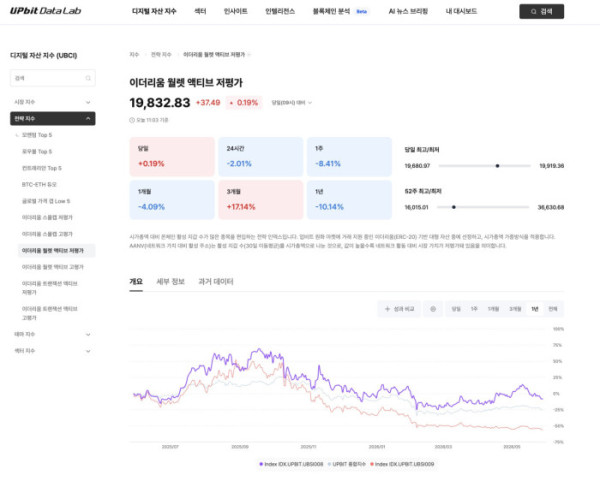Image resolution: width=600 pixels, height=487 pixels.
Task: Select highlighted 이더리움 월렛 액티브 저평가 item
Action: (x=56, y=251)
